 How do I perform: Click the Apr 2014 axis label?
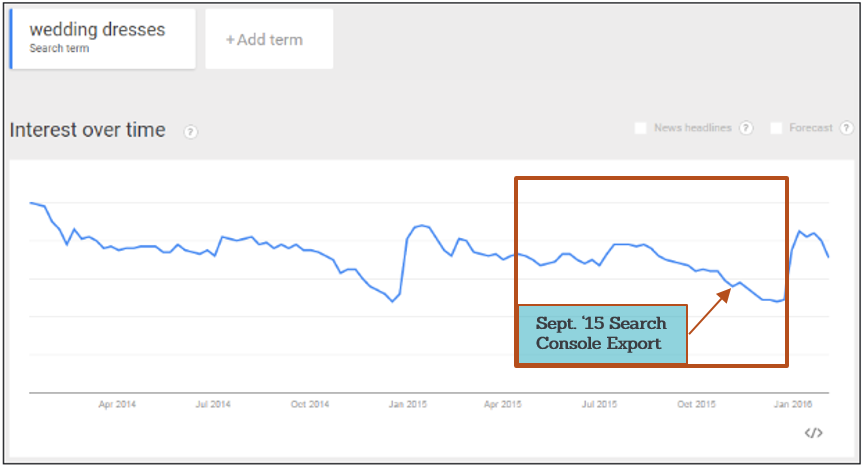117,405
